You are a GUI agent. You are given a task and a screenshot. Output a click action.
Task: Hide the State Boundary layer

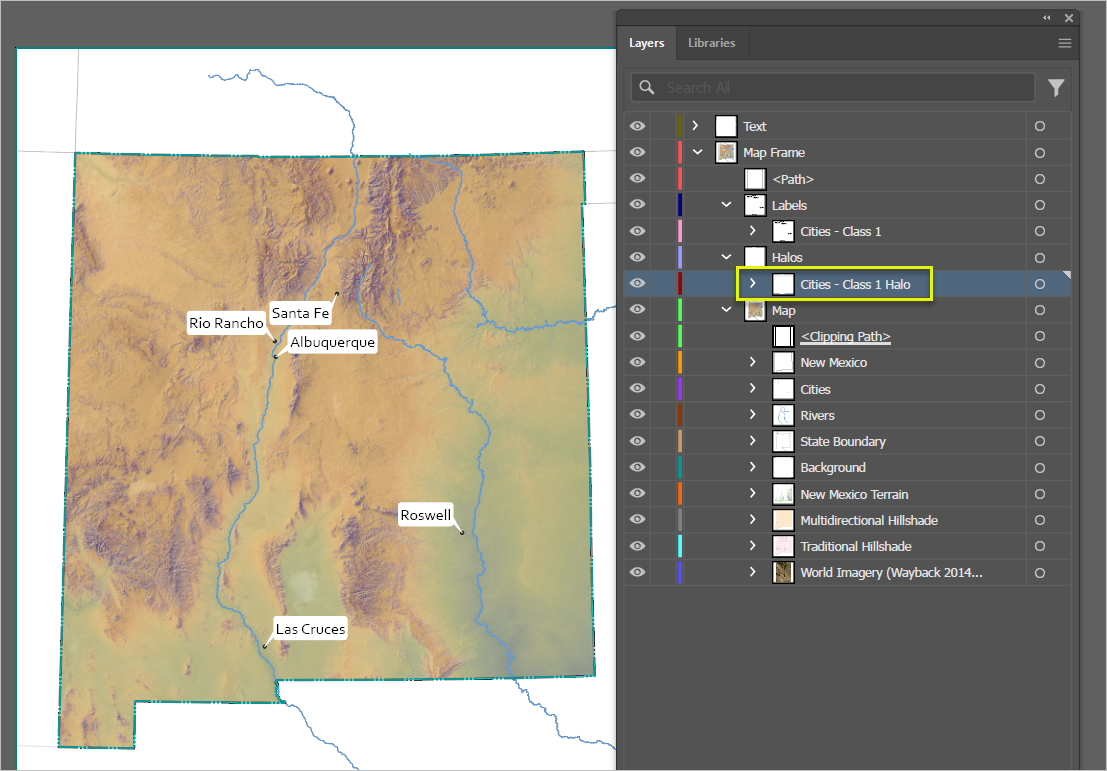coord(637,440)
